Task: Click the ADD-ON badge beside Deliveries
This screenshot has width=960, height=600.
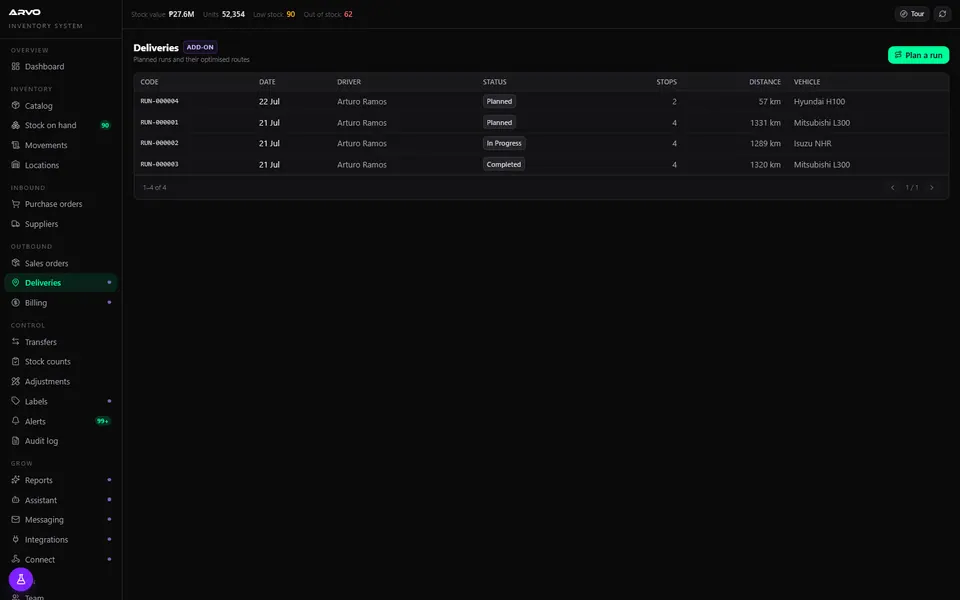Action: (200, 47)
